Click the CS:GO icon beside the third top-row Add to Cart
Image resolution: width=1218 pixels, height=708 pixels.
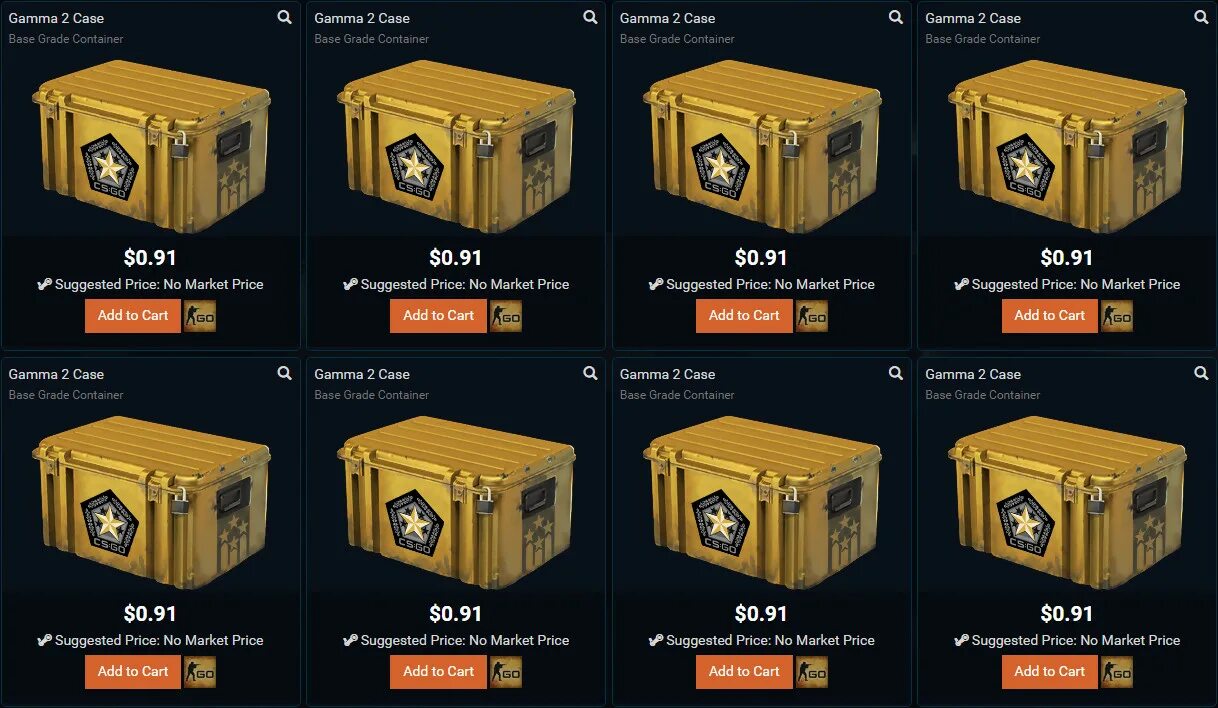811,316
